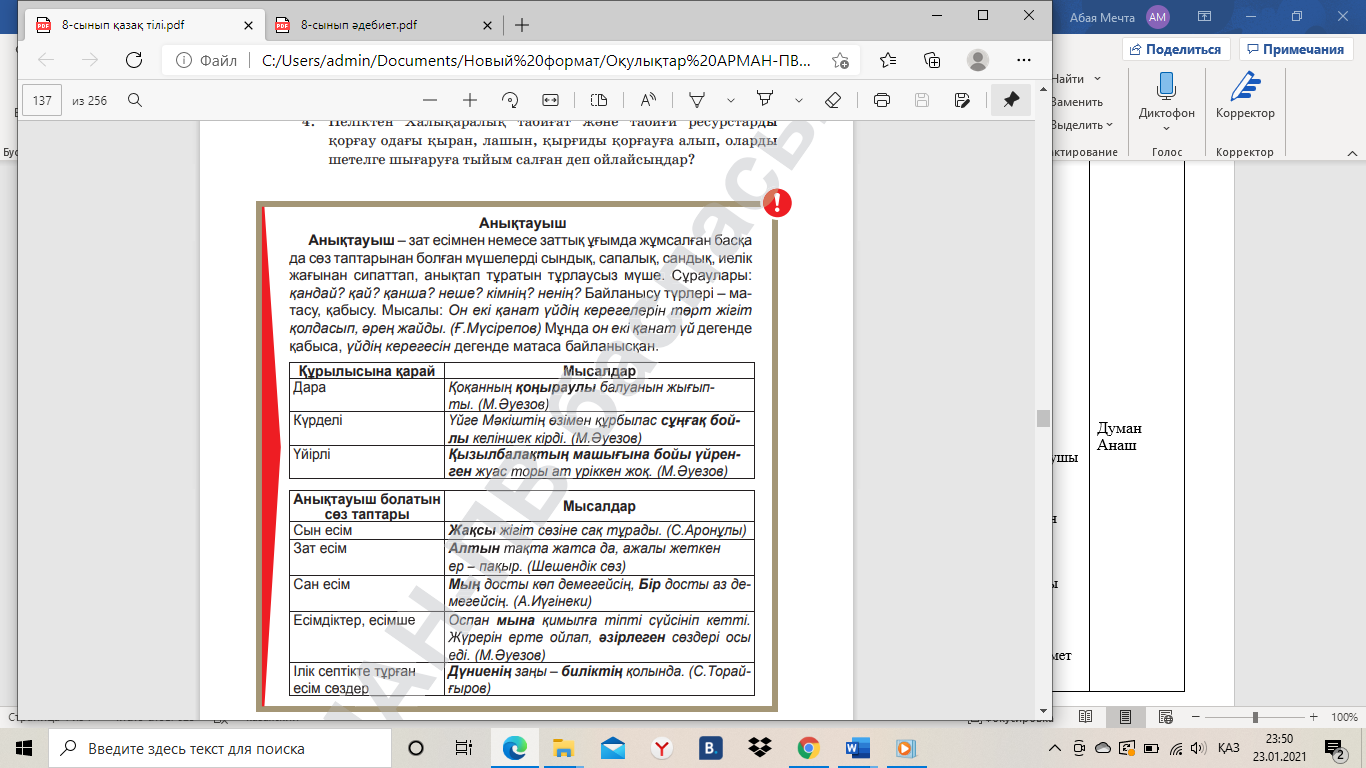1366x768 pixels.
Task: Click the Edge back navigation arrow
Action: coord(46,59)
